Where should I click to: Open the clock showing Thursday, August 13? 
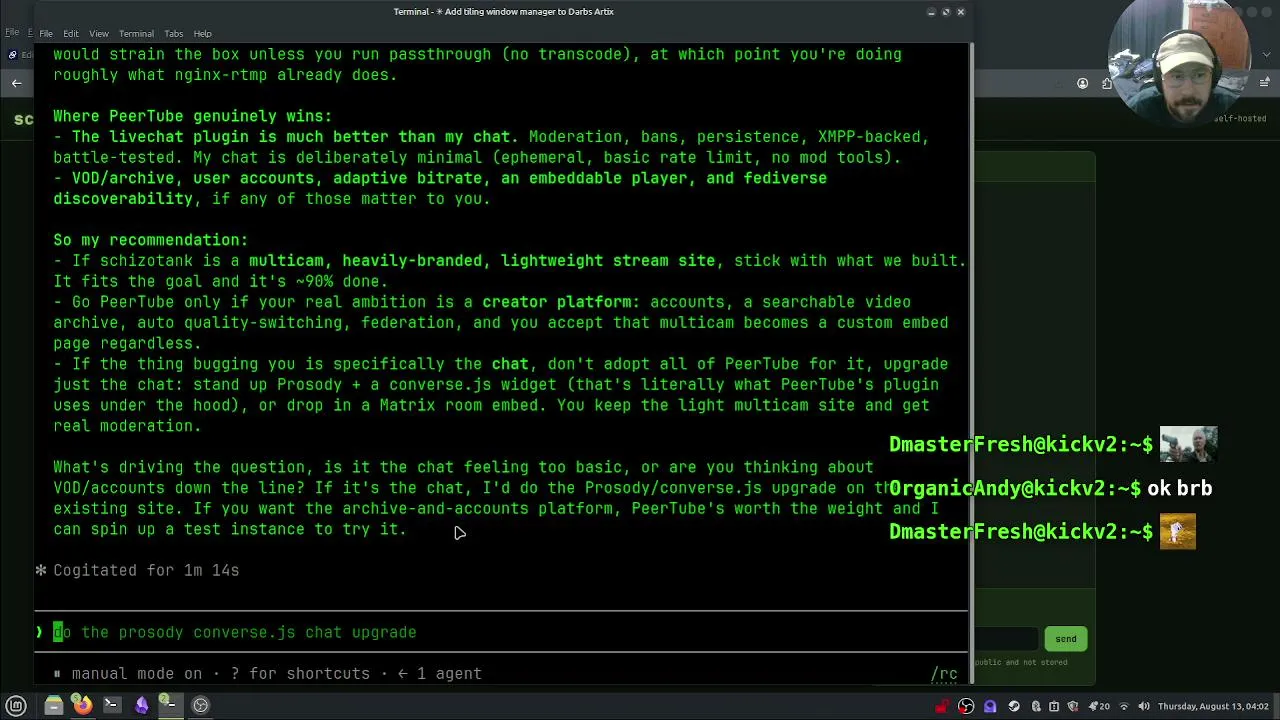(1214, 706)
